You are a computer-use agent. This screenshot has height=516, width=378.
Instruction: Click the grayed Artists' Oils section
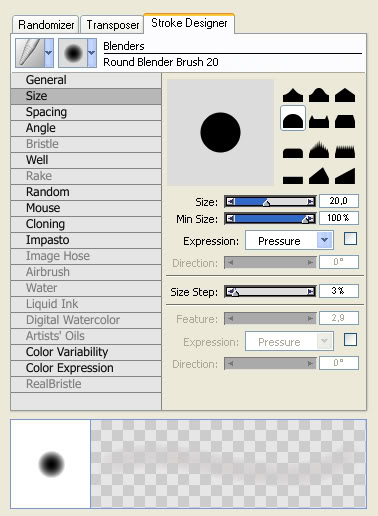click(x=86, y=336)
